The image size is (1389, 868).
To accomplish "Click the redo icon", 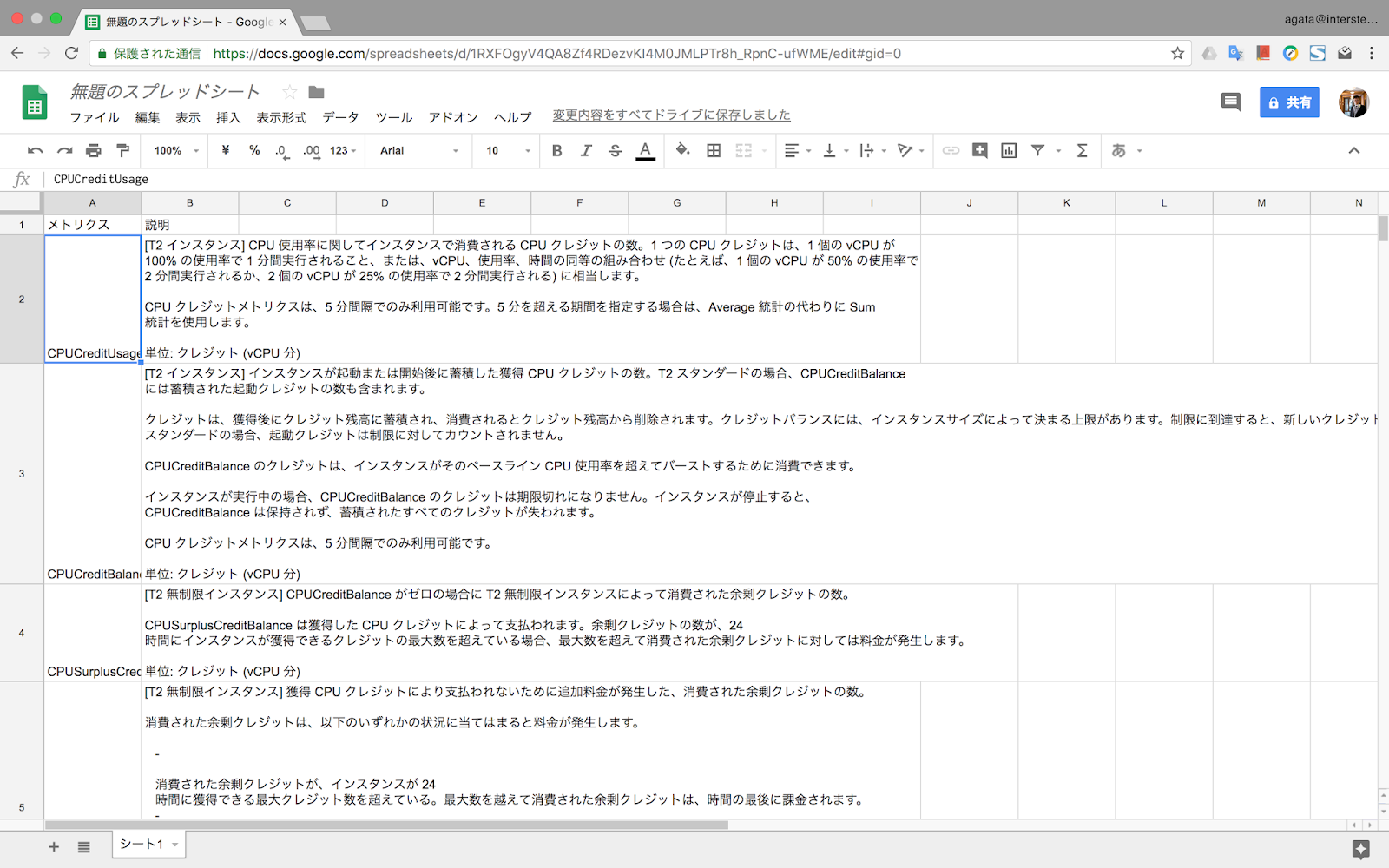I will (64, 151).
